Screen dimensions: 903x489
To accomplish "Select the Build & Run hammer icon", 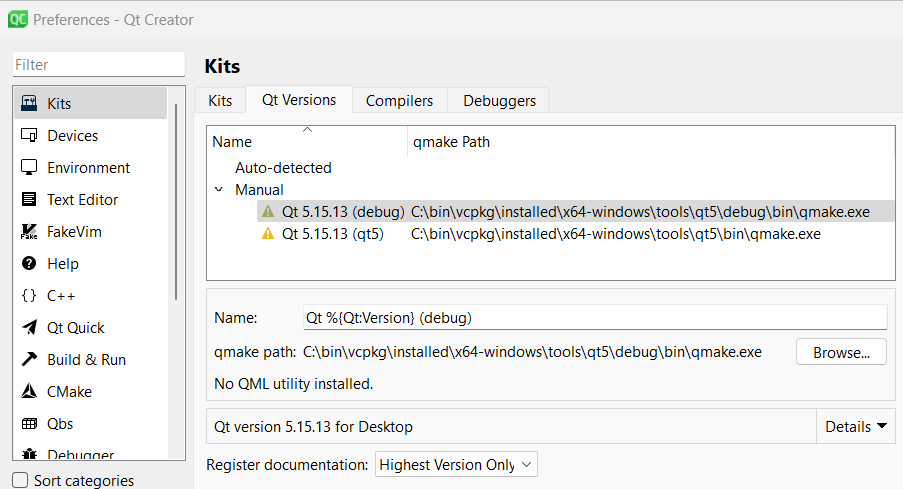I will point(29,360).
